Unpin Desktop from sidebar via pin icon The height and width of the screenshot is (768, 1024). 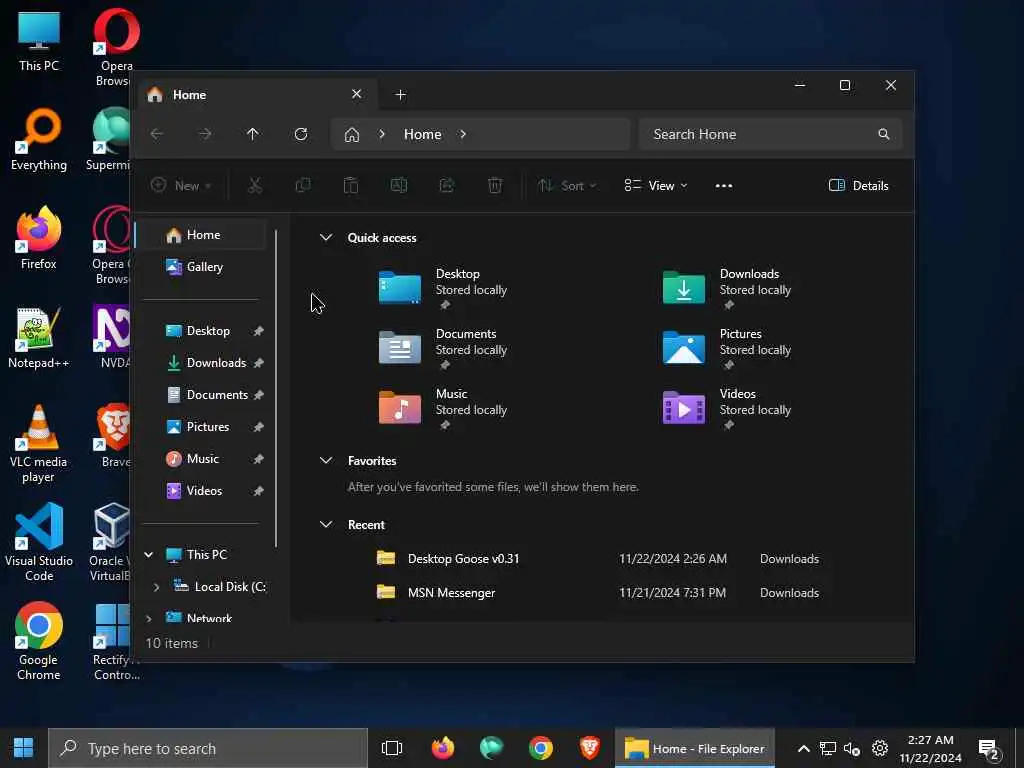(x=259, y=331)
